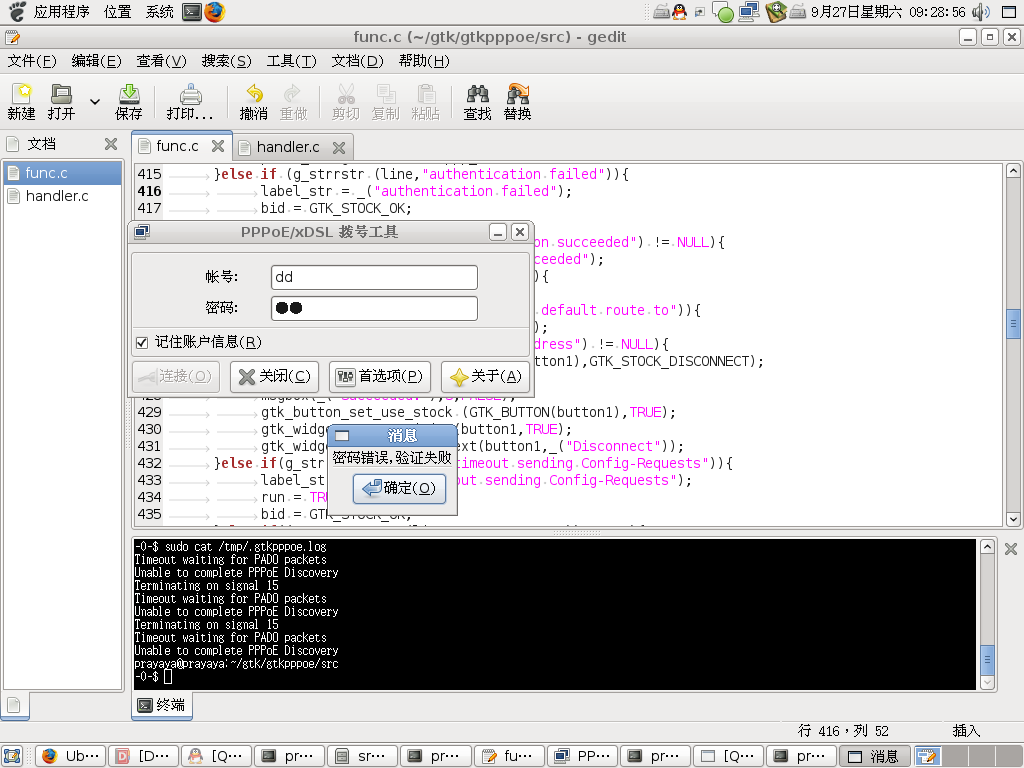1024x768 pixels.
Task: Click the About (关于) button
Action: tap(485, 377)
